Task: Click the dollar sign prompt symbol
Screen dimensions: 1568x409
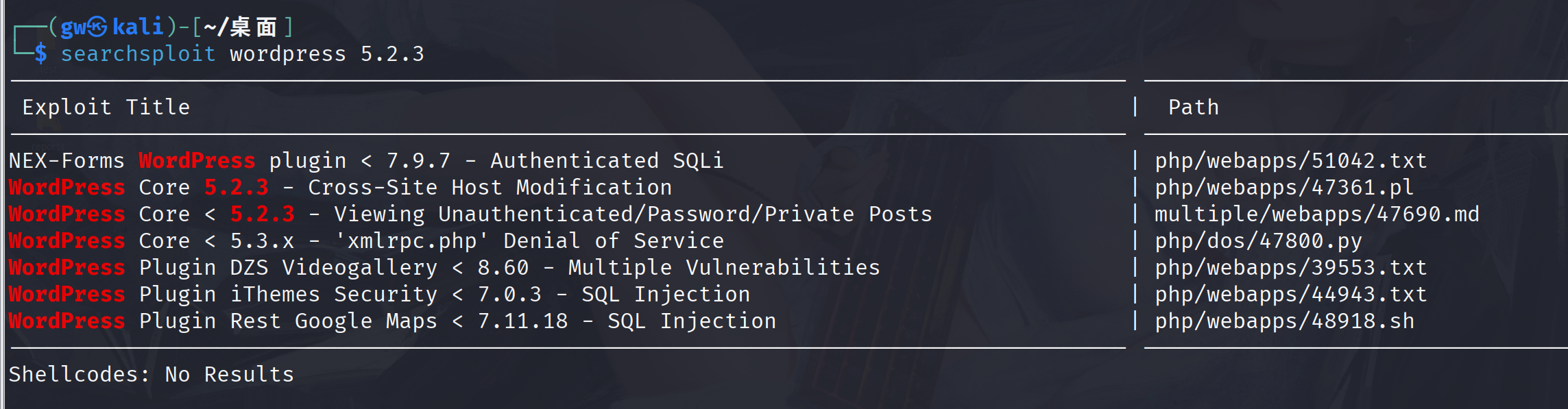Action: (41, 53)
